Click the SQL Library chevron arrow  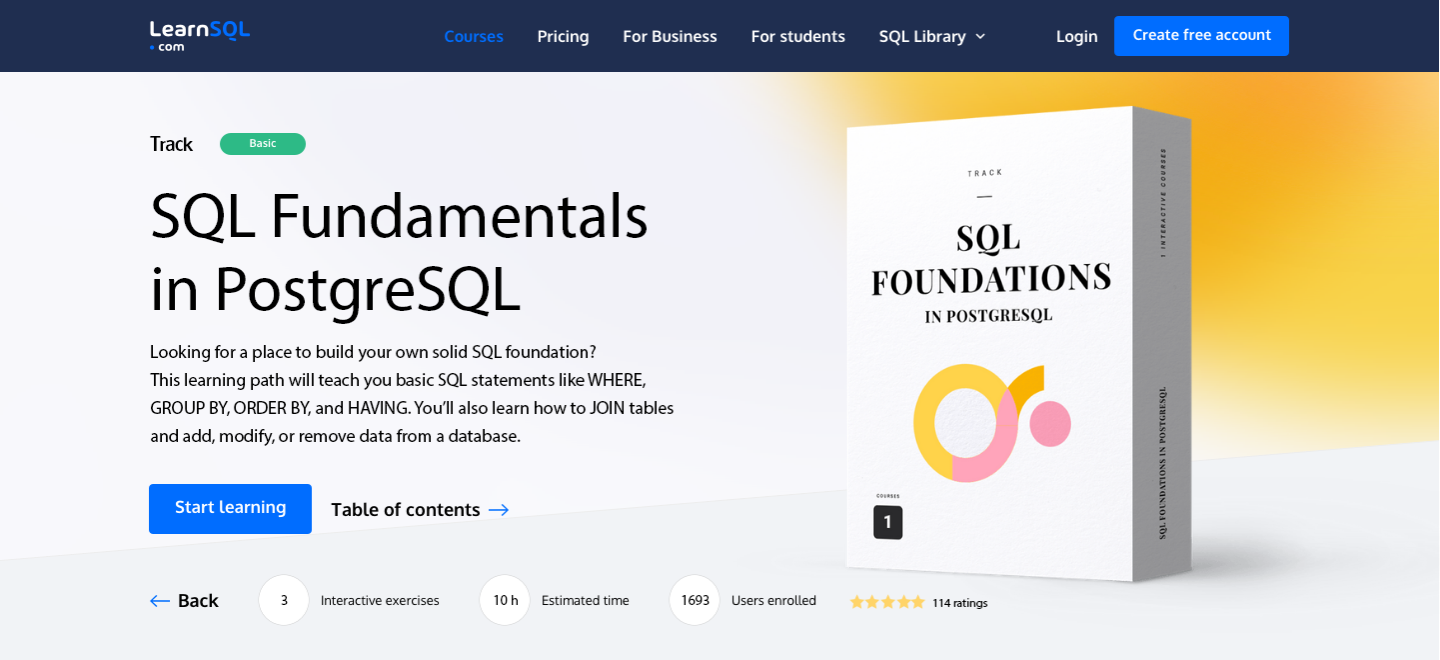click(980, 37)
